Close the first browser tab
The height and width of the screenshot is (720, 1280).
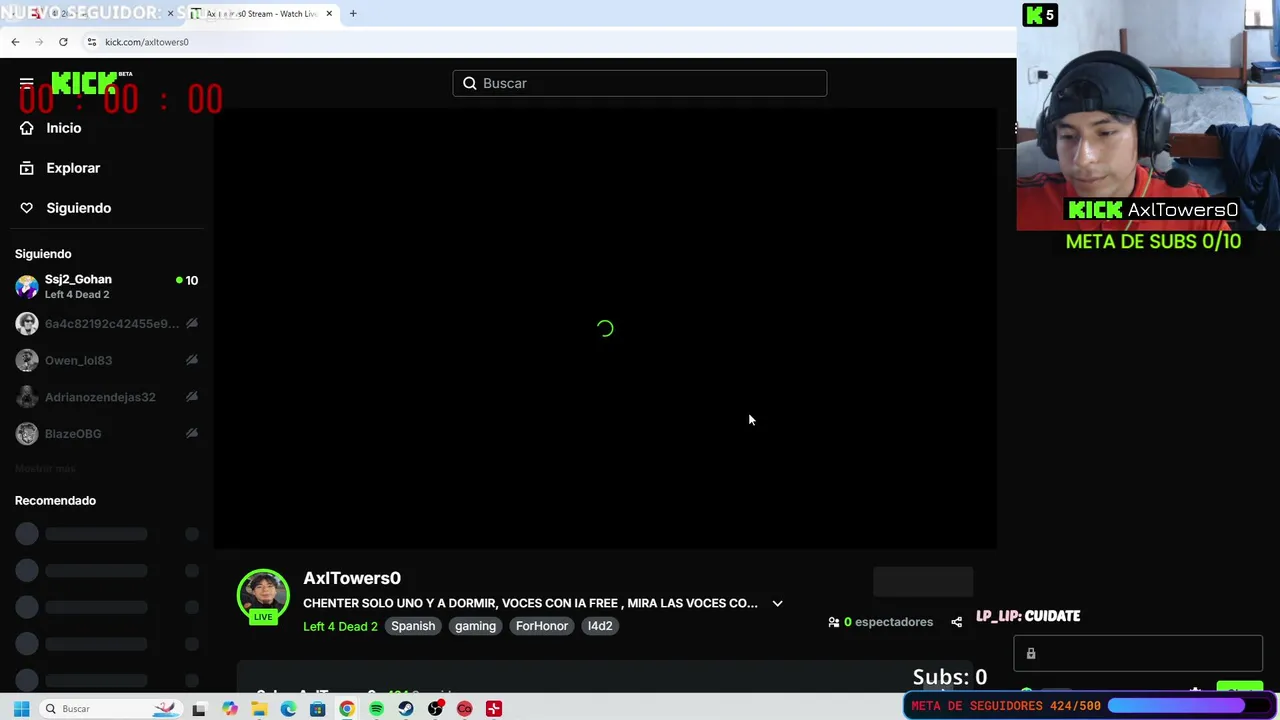tap(170, 14)
